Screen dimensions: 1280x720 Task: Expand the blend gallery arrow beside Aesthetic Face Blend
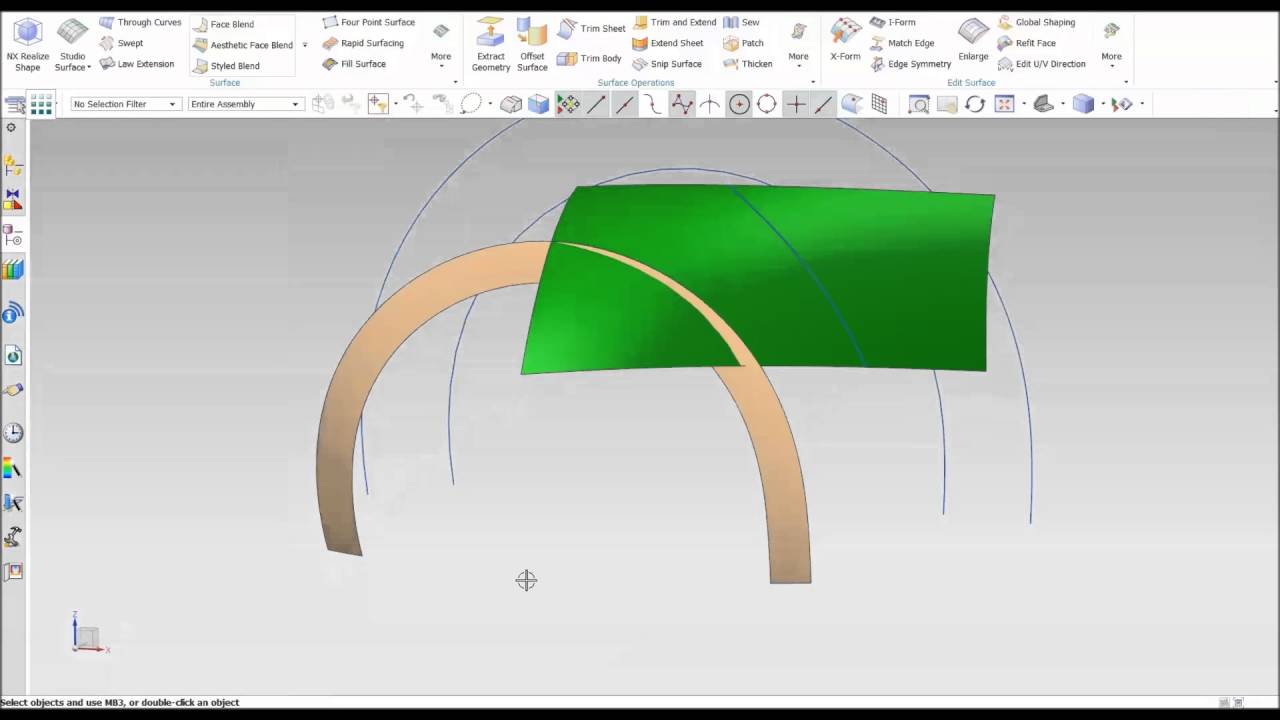(x=305, y=45)
